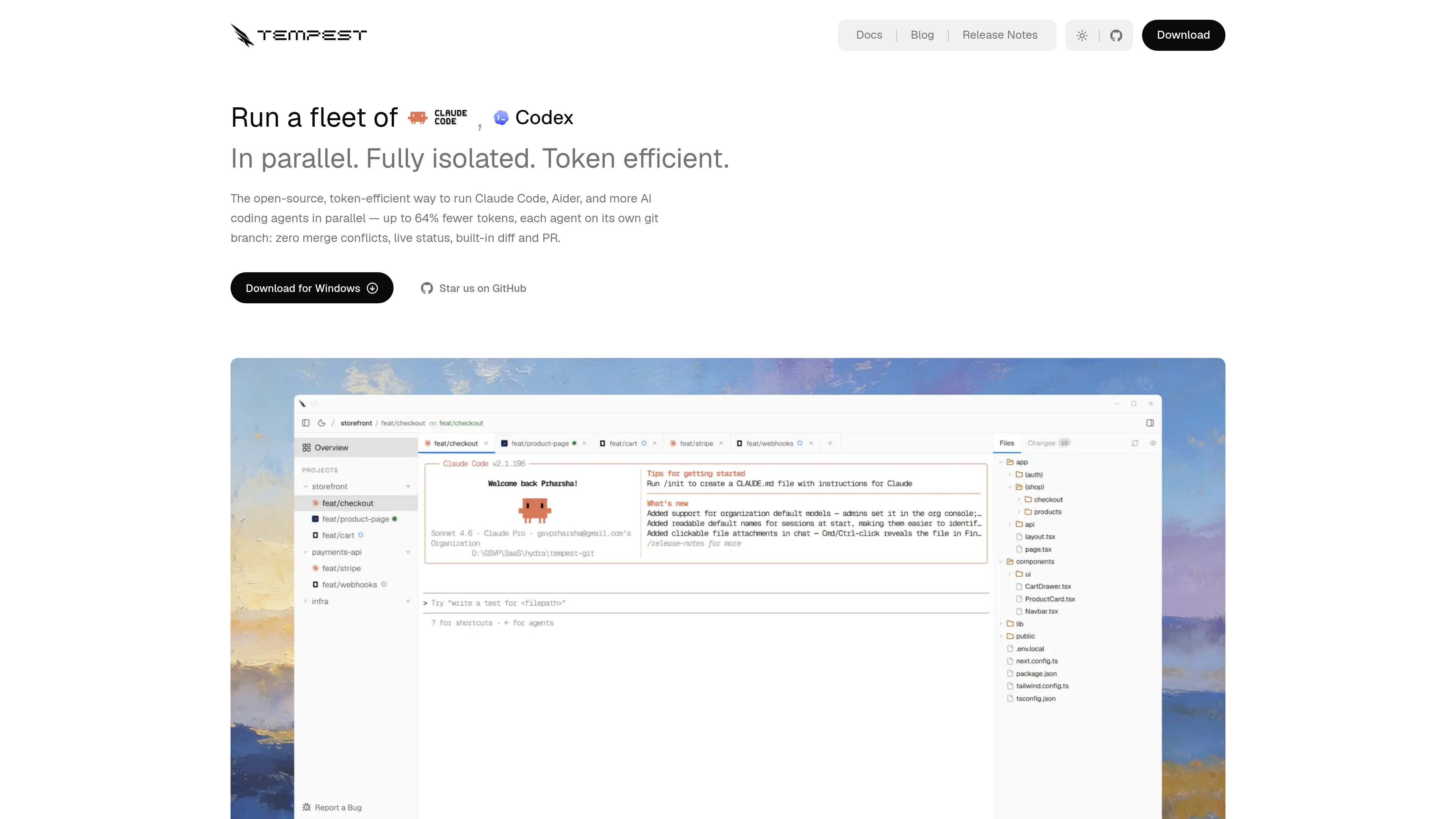Switch to the Changes tab

pyautogui.click(x=1048, y=443)
